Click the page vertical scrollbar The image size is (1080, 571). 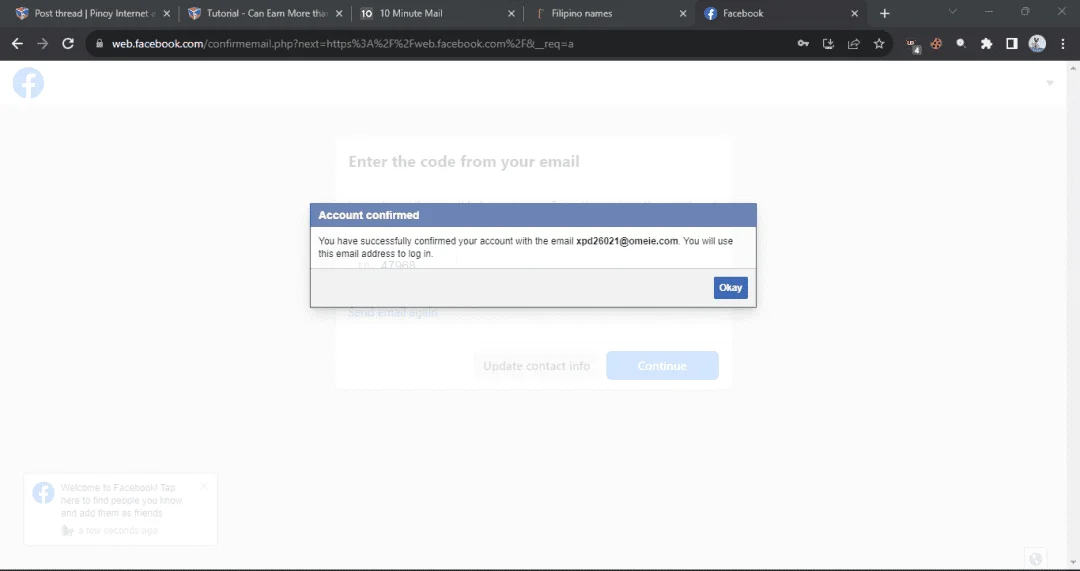point(1072,315)
